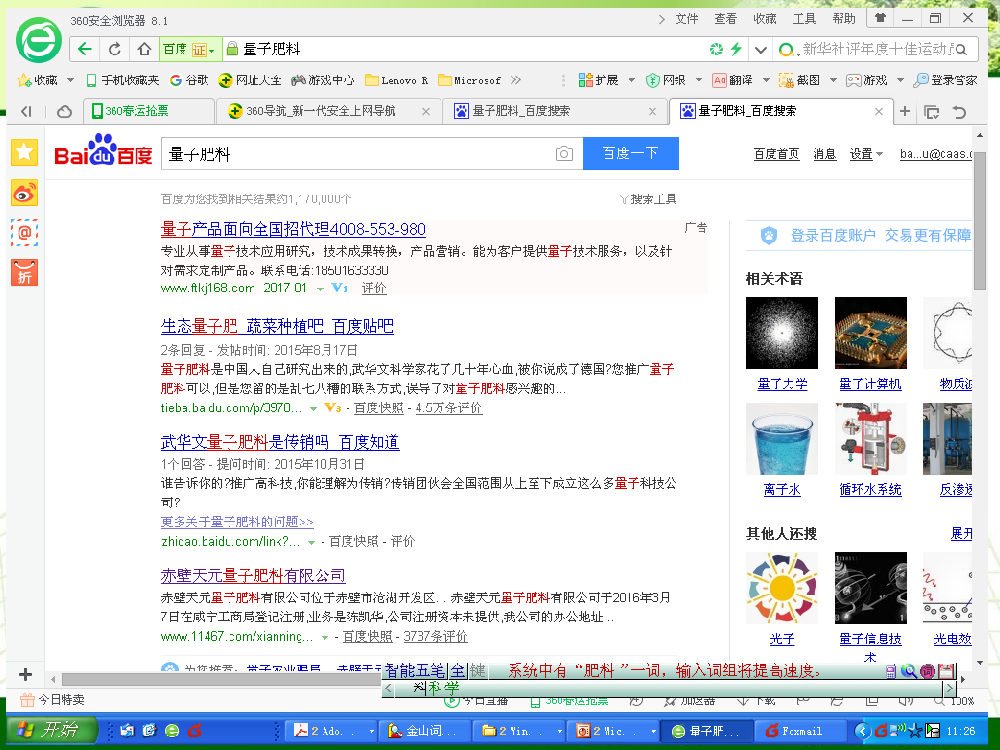
Task: Expand the 截图 dropdown arrow
Action: [833, 80]
